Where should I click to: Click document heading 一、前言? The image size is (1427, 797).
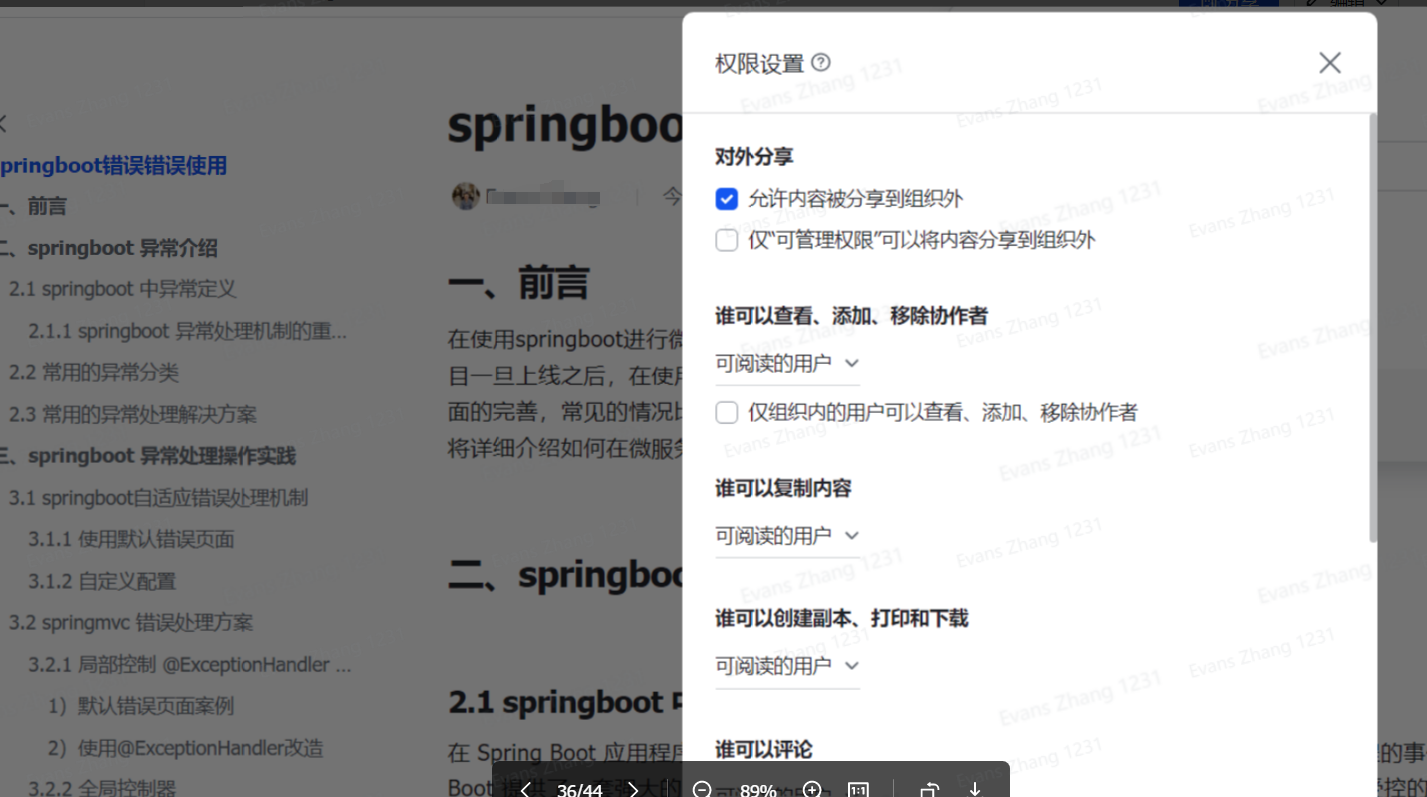518,284
